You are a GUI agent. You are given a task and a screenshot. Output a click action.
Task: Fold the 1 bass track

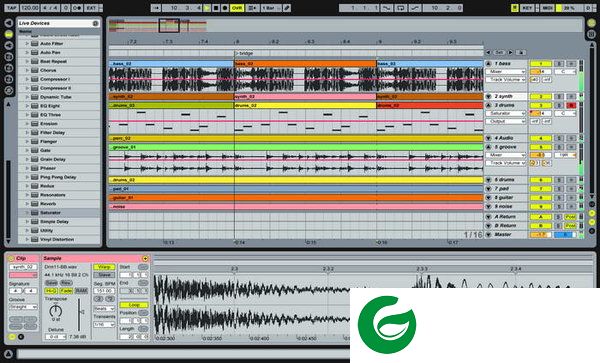click(488, 63)
